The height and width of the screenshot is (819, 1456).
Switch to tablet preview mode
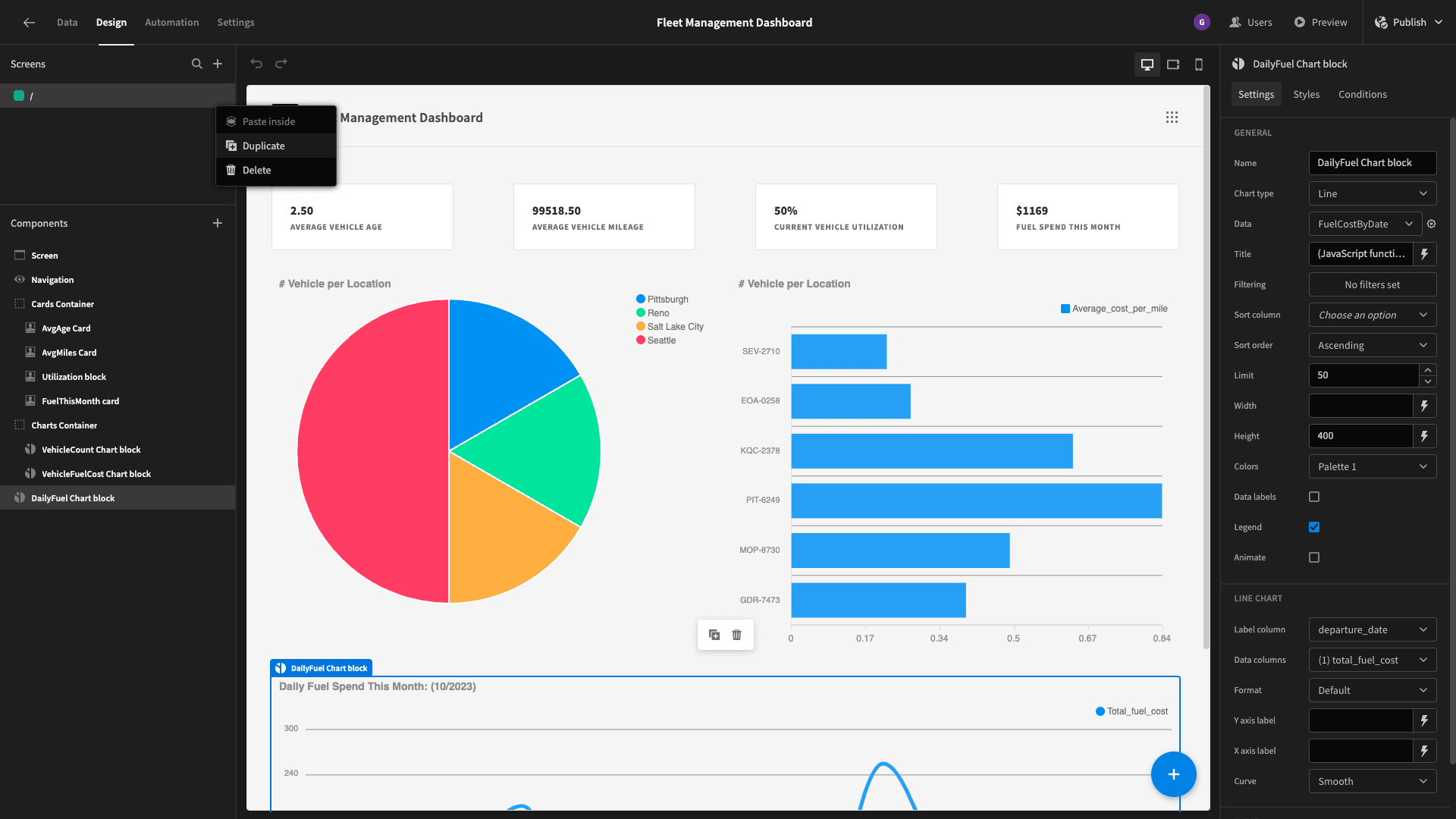[1173, 64]
